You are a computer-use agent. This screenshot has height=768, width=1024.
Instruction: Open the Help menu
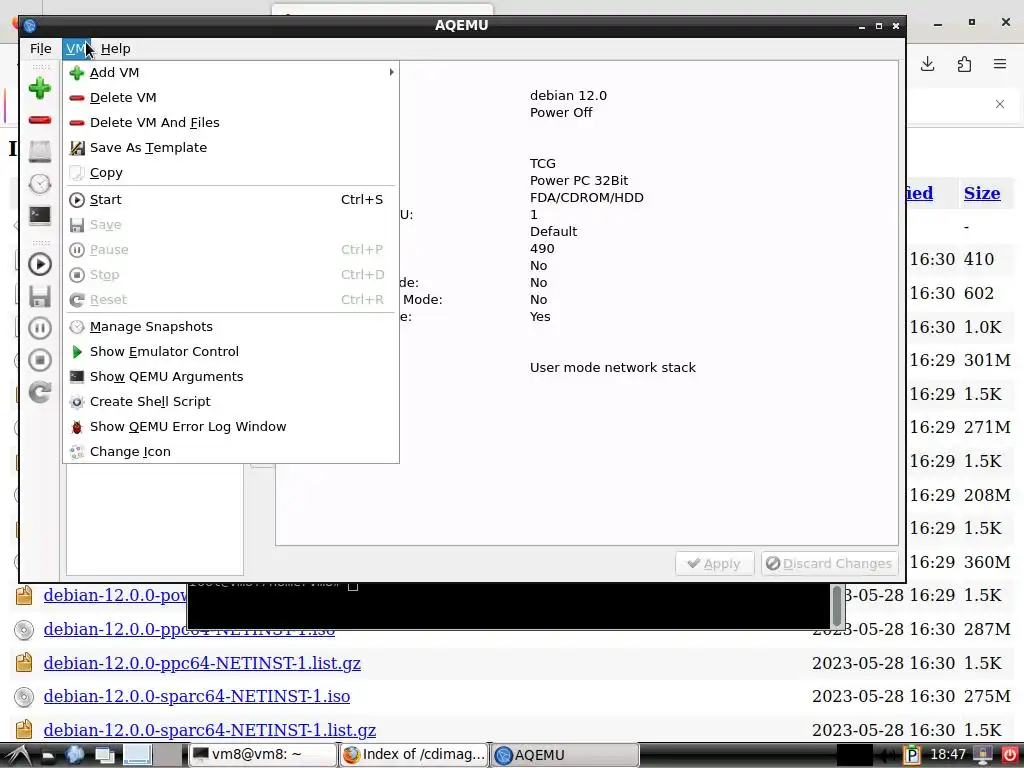(x=116, y=49)
